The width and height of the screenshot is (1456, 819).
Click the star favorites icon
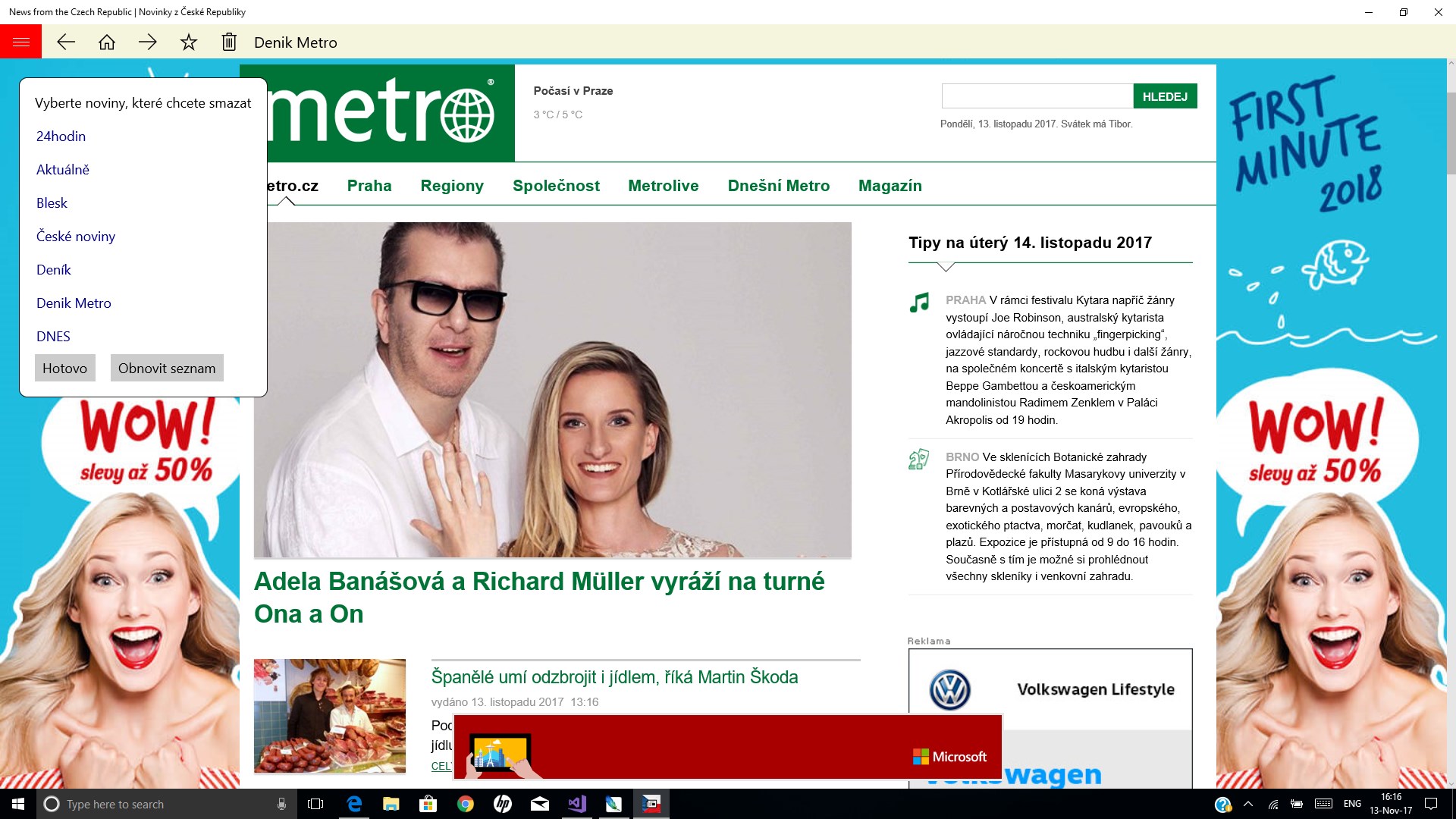coord(189,42)
